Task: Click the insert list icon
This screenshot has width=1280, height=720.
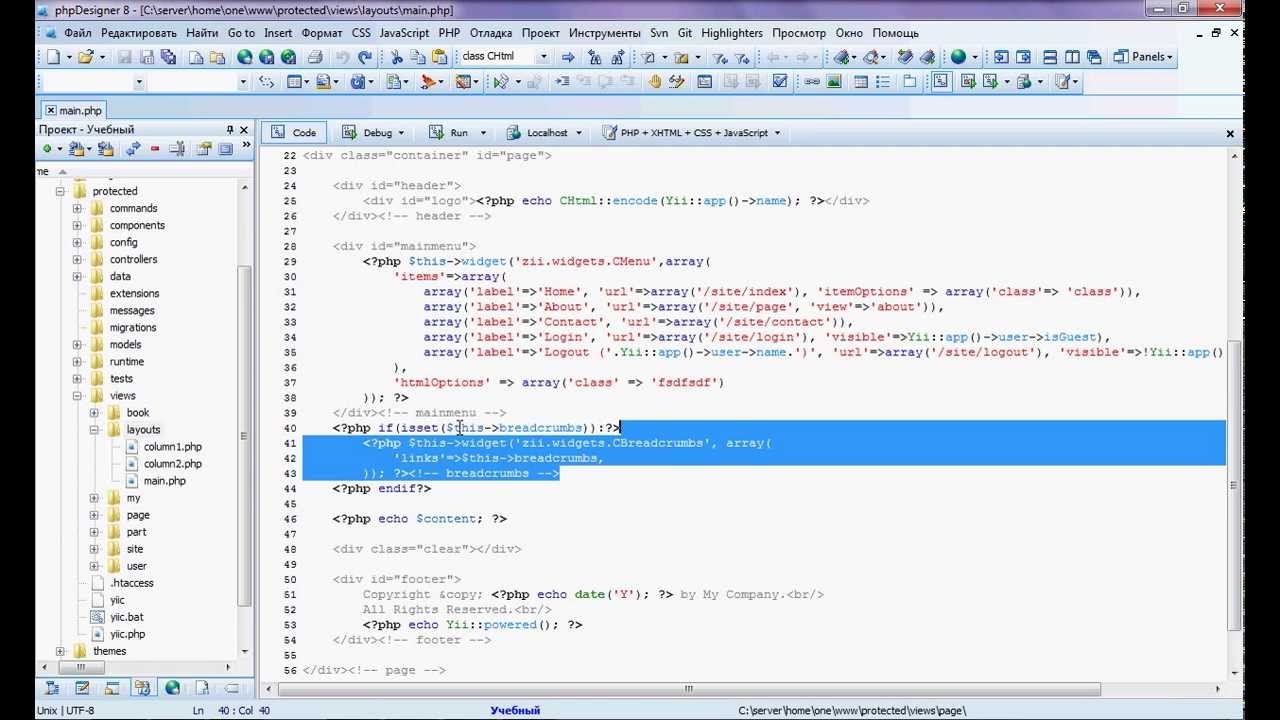Action: click(x=883, y=82)
